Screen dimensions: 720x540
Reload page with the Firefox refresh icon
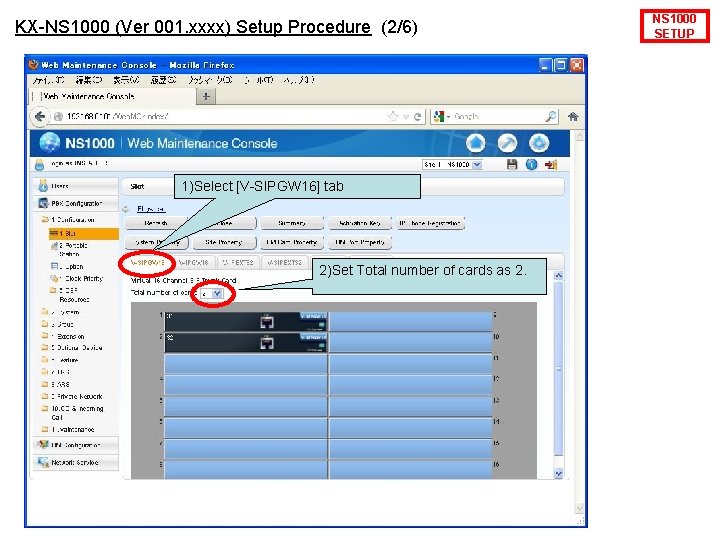point(417,117)
